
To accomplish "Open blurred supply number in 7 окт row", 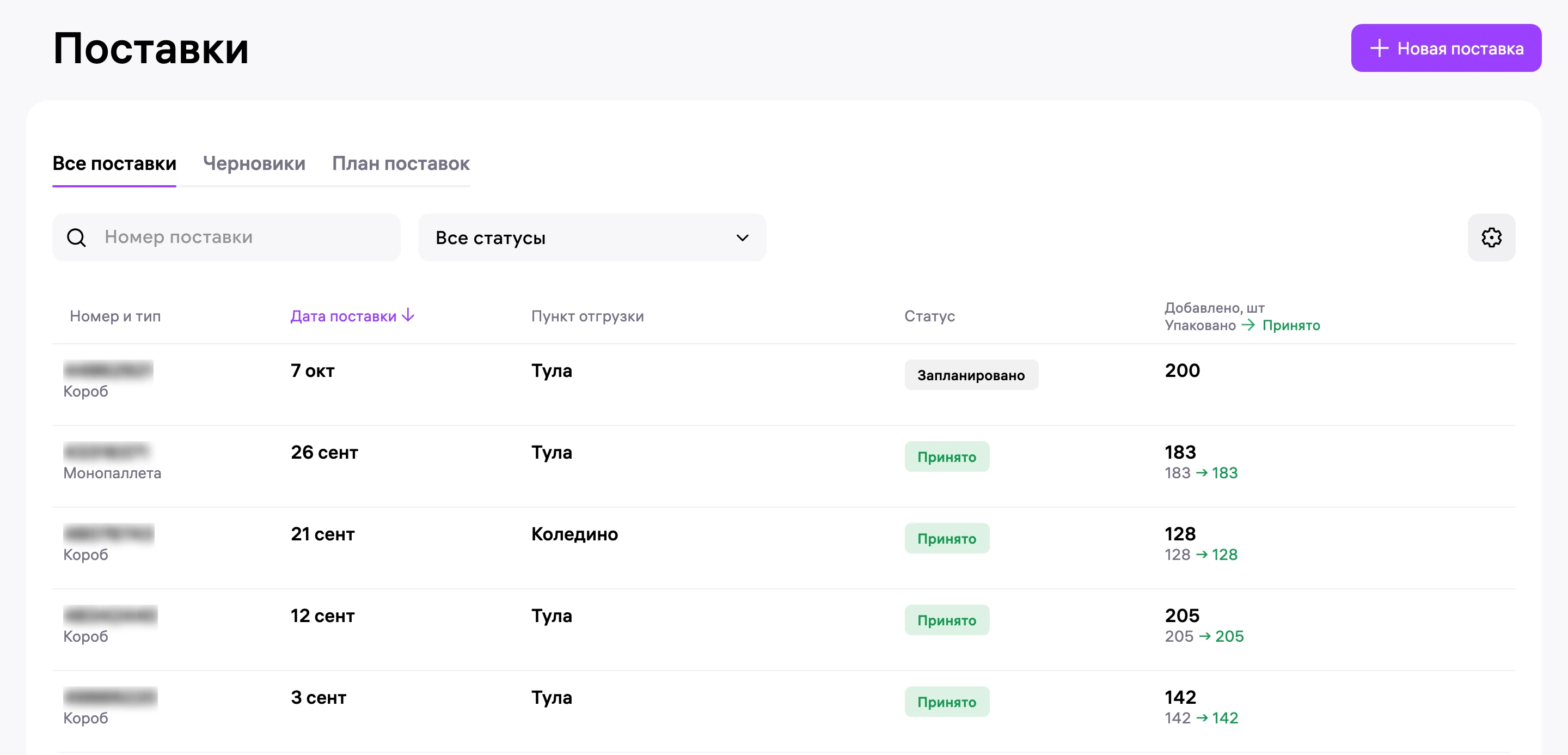I will coord(108,370).
